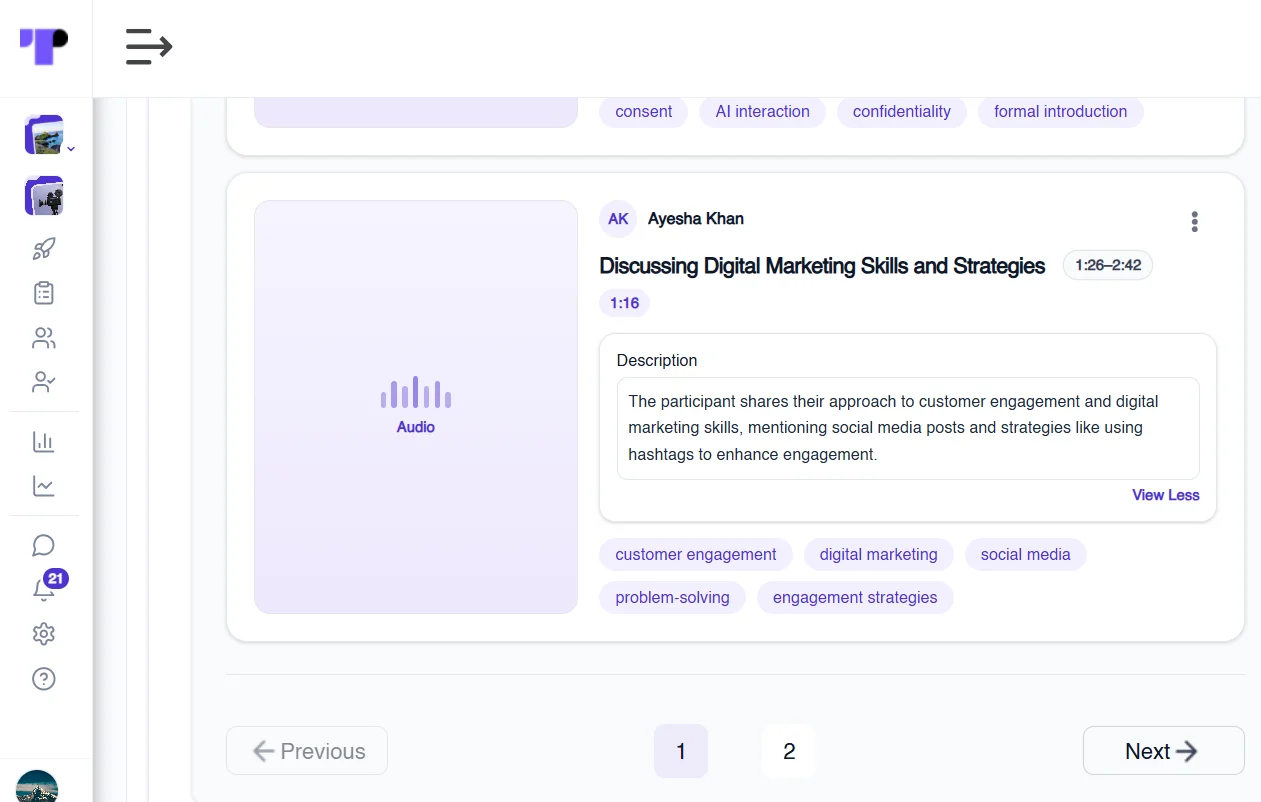Go to page 2
1261x802 pixels.
[x=789, y=751]
